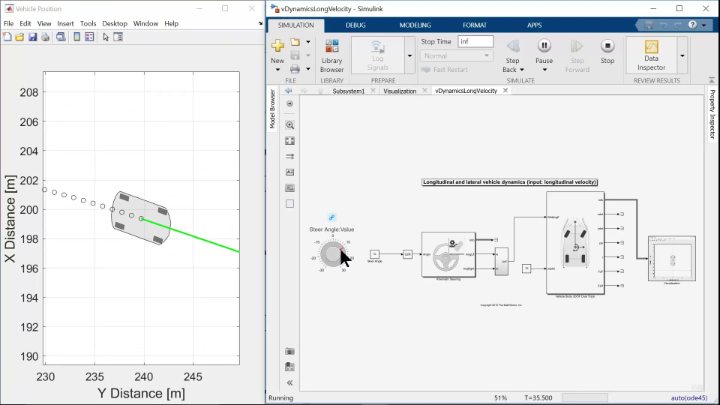Expand the PREPARE gallery dropdown arrow

click(410, 56)
